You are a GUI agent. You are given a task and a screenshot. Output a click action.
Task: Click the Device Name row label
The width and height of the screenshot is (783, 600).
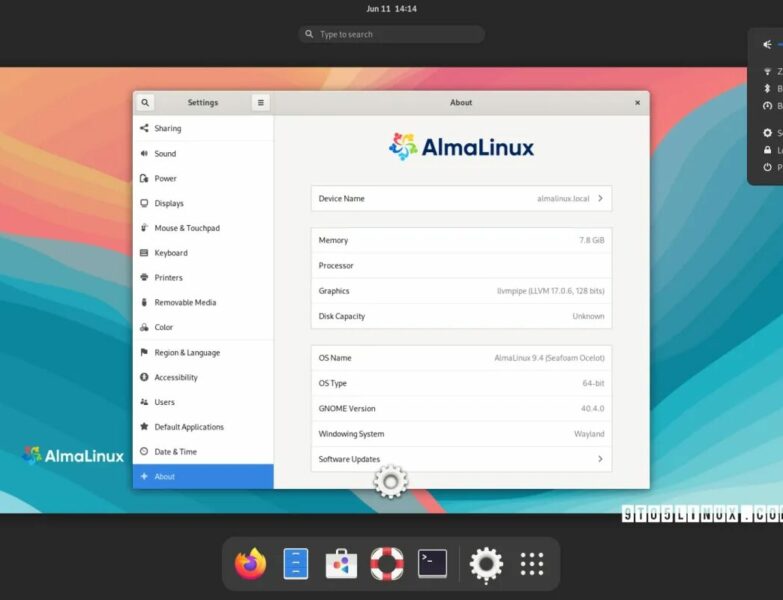342,199
